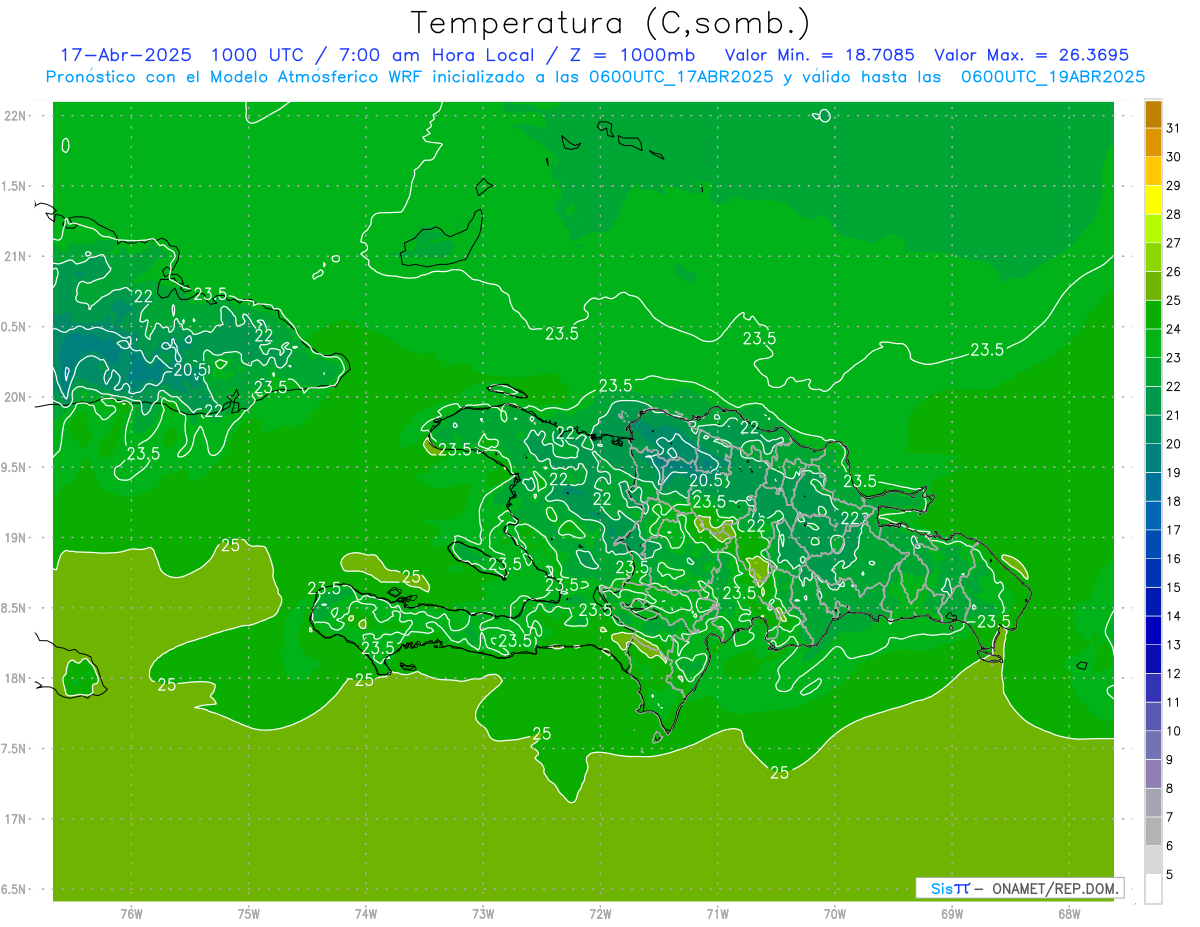Click the '75W' longitude axis label
The height and width of the screenshot is (927, 1200).
248,913
